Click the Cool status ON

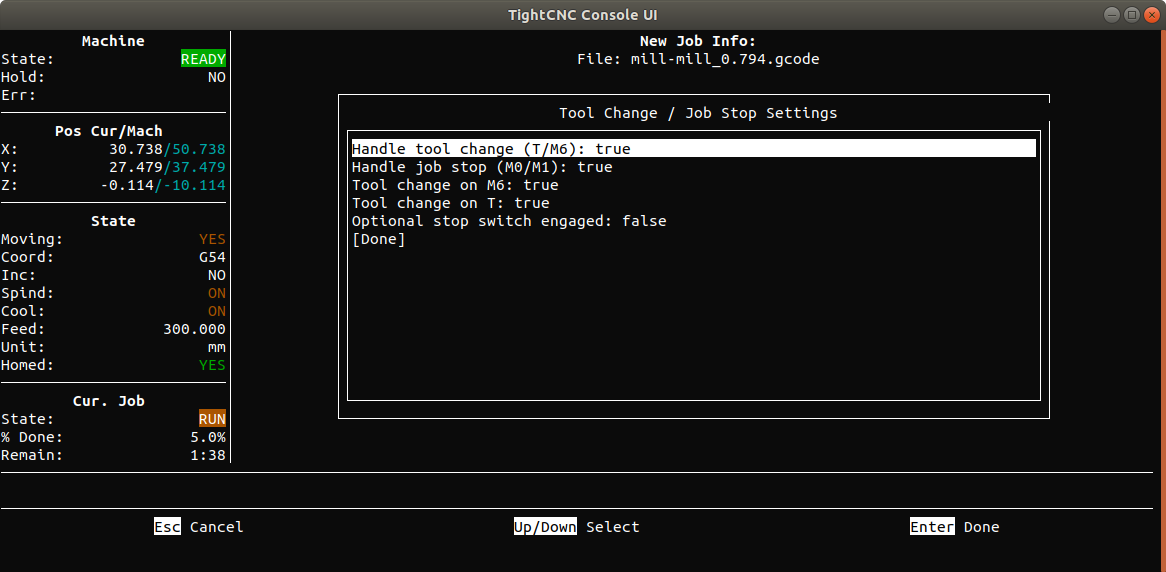[216, 311]
